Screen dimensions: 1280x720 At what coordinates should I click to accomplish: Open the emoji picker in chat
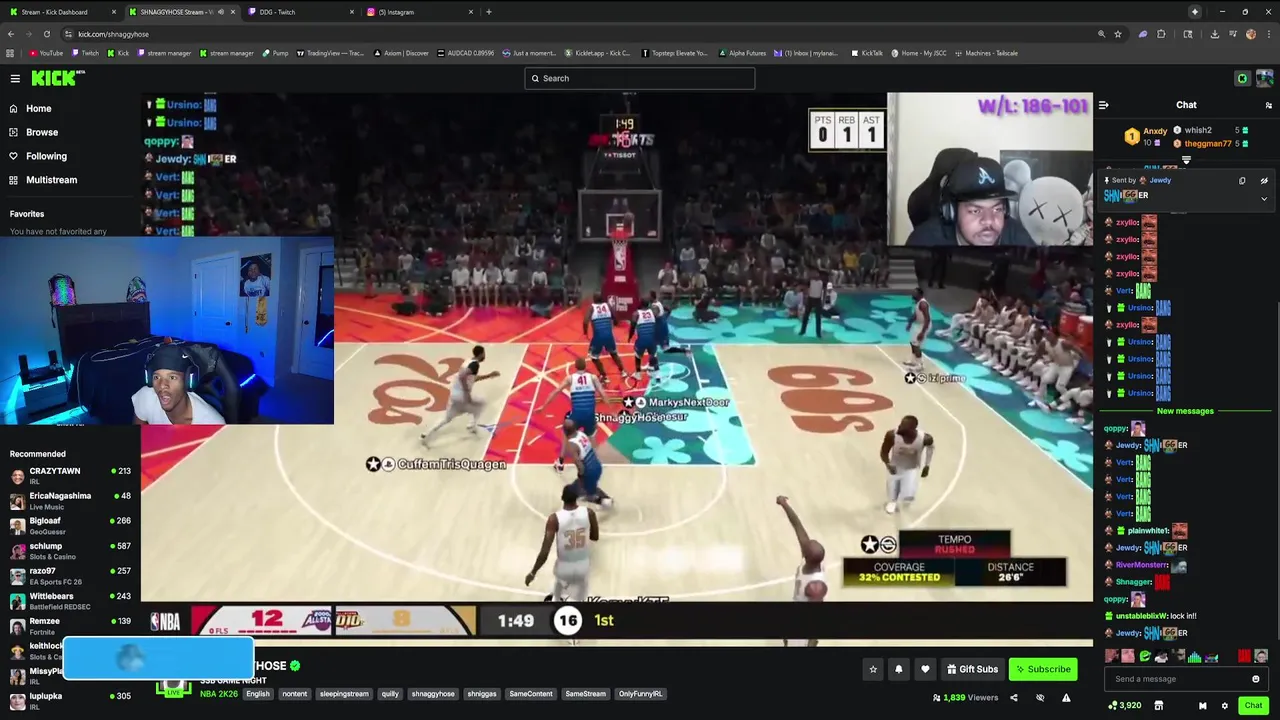1256,679
